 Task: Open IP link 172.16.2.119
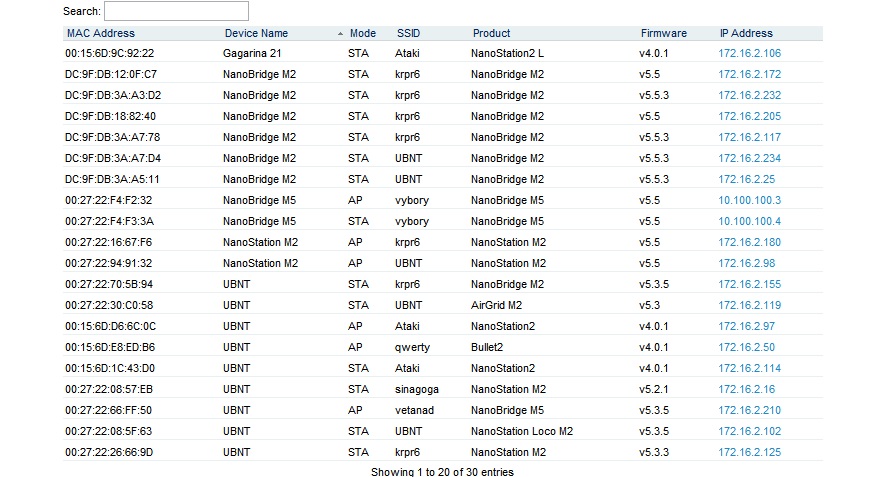[x=749, y=305]
